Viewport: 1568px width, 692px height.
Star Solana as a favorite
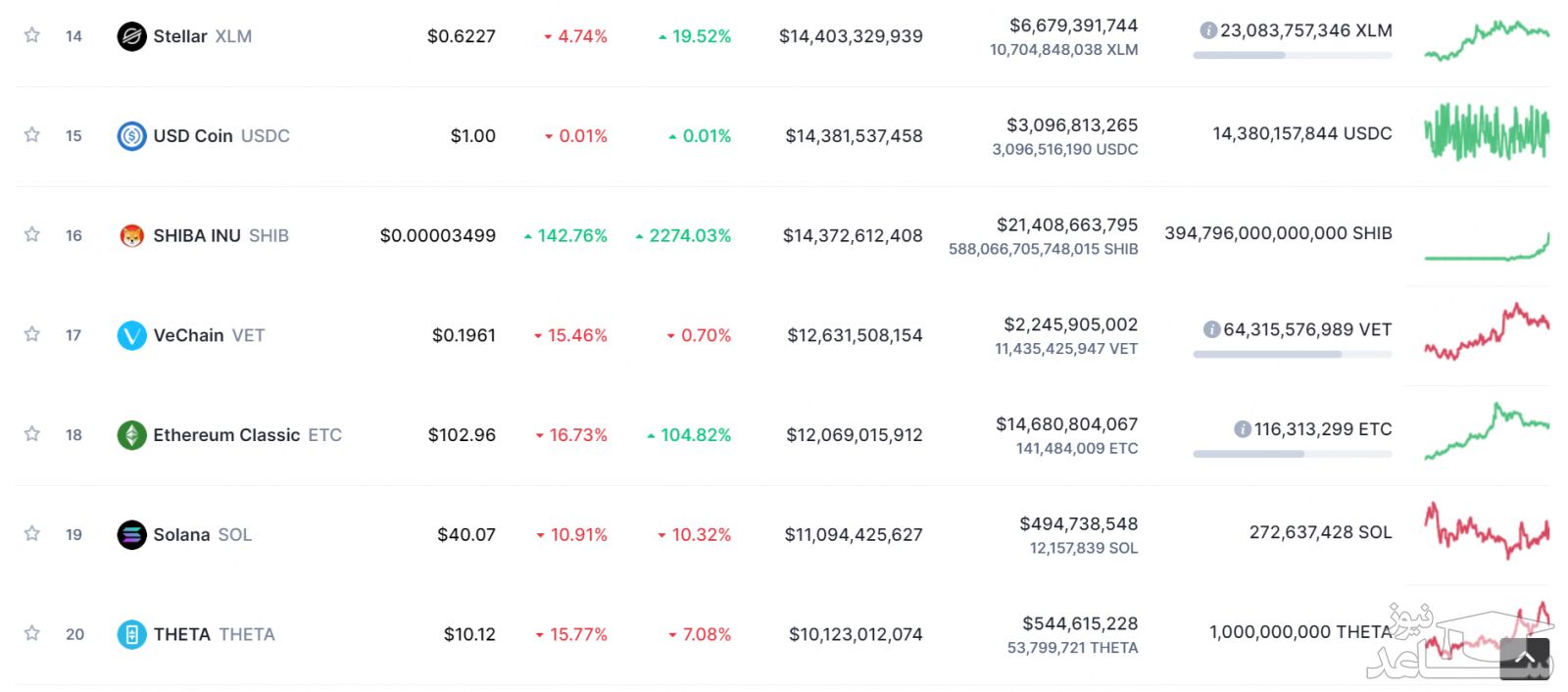click(x=32, y=533)
